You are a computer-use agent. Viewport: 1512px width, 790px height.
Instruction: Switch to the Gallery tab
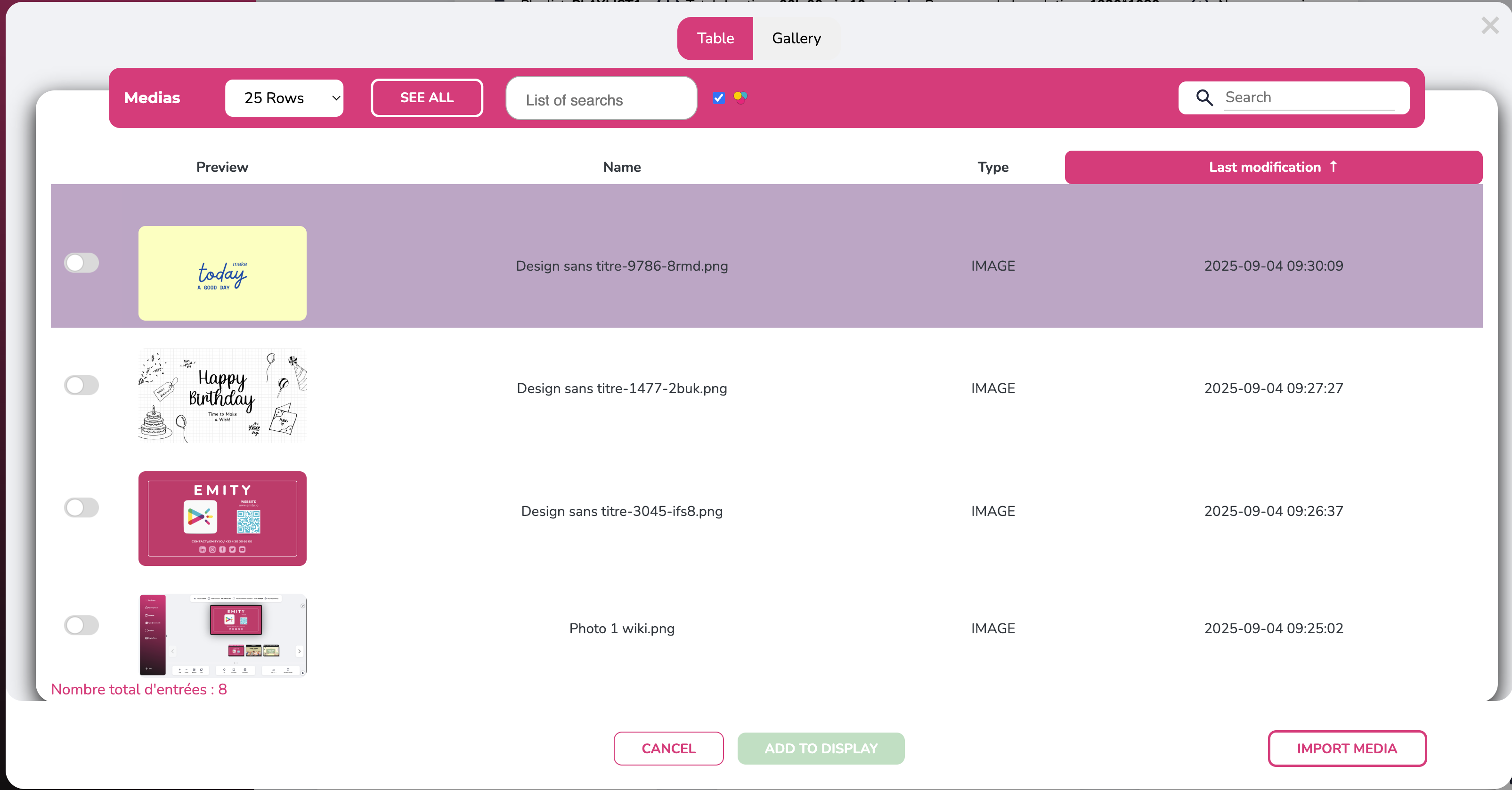click(796, 38)
